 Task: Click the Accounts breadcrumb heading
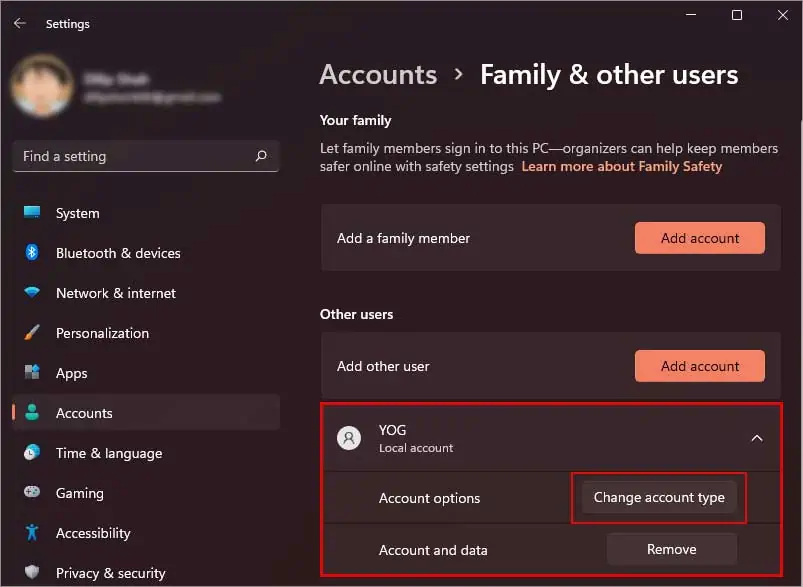coord(378,74)
